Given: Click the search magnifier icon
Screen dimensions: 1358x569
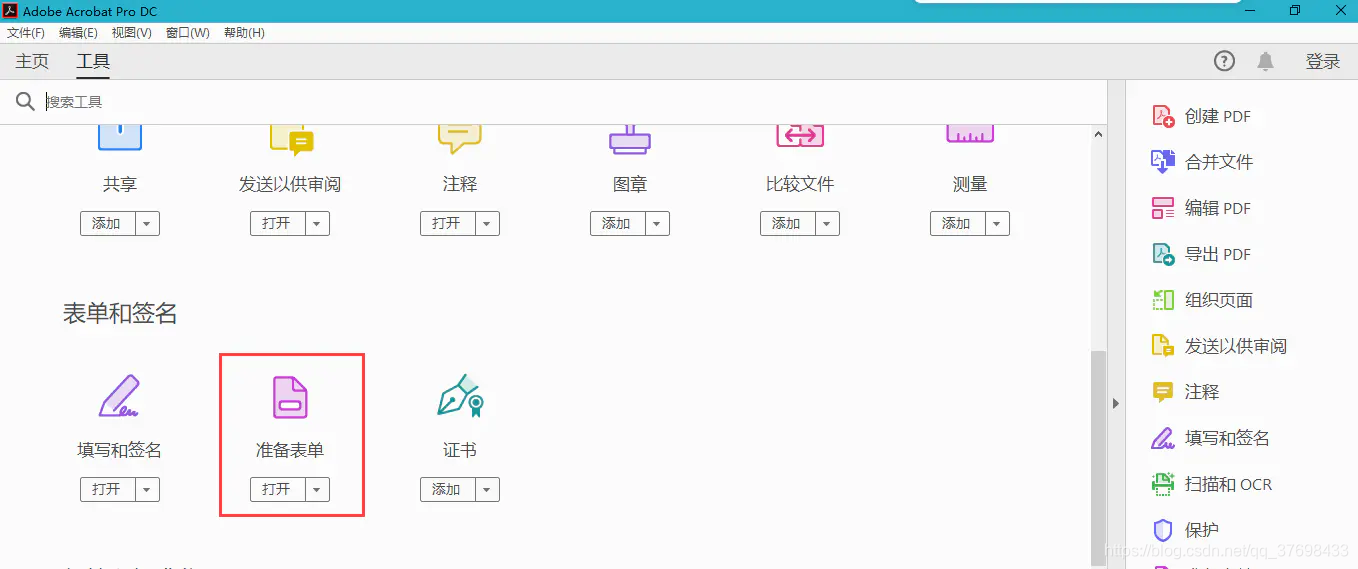Looking at the screenshot, I should click(x=25, y=101).
